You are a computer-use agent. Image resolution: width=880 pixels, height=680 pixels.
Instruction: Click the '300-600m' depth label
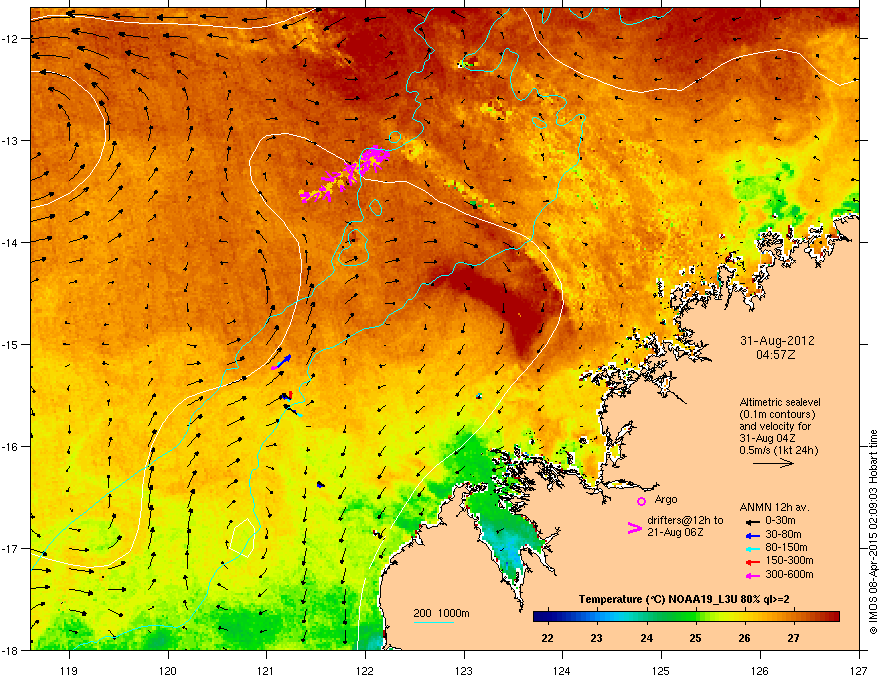point(789,574)
